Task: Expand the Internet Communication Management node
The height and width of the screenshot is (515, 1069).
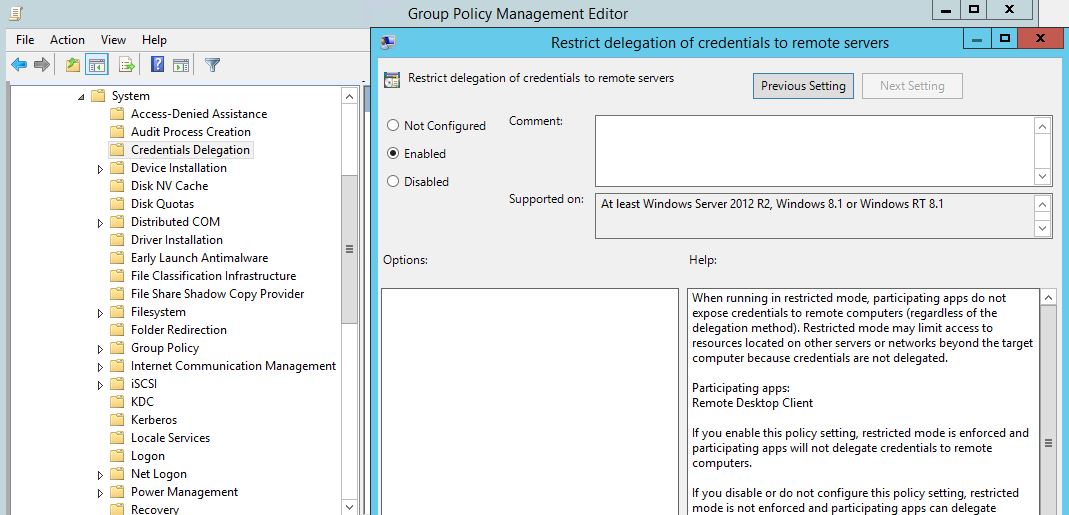Action: coord(101,366)
